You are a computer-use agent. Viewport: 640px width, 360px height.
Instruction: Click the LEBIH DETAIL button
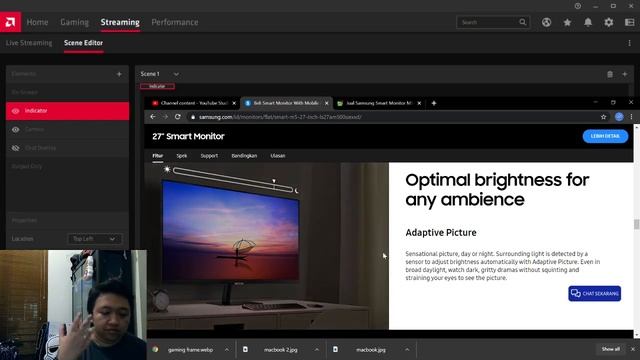(x=605, y=136)
